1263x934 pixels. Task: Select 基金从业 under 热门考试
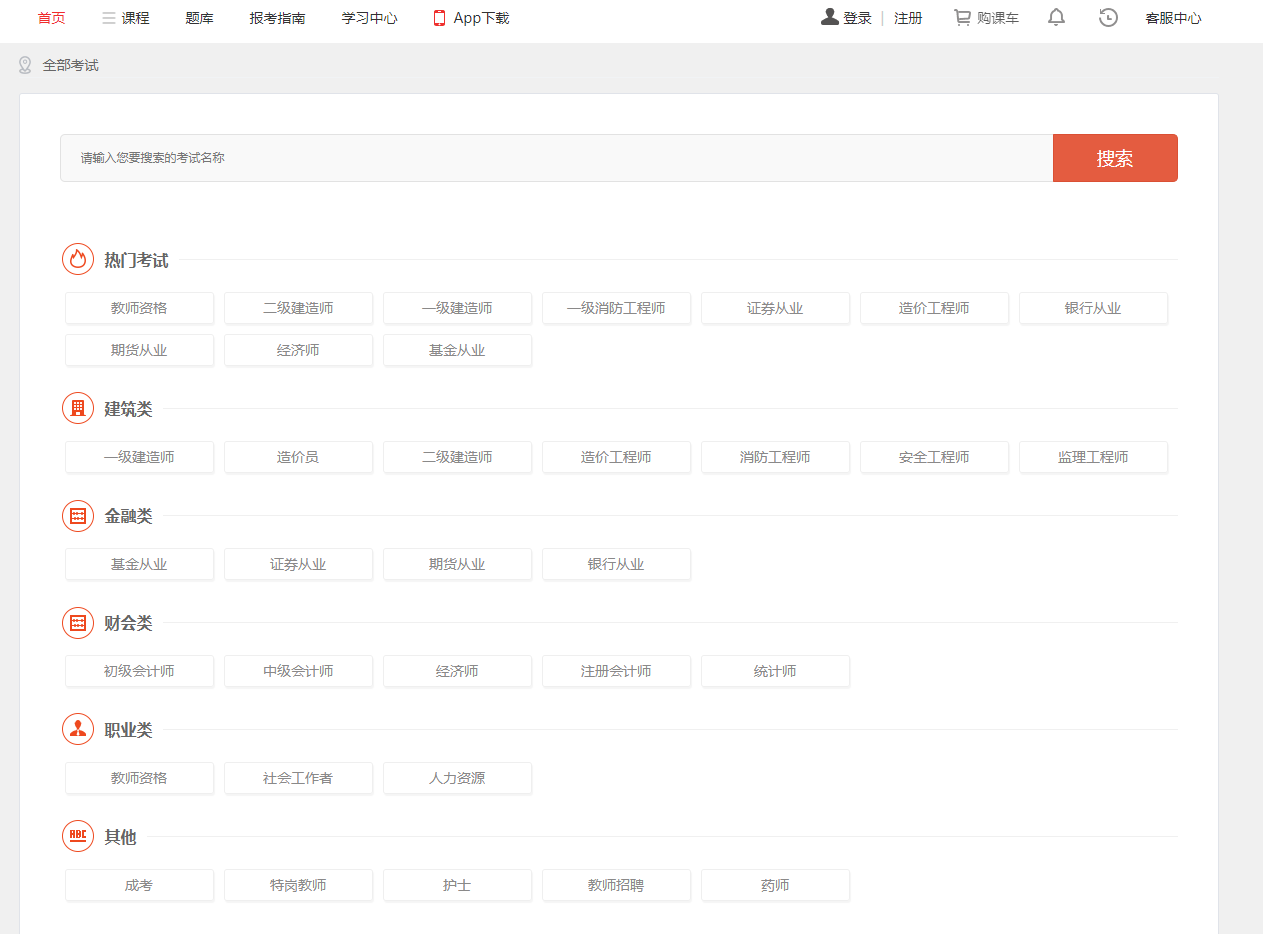(x=457, y=350)
